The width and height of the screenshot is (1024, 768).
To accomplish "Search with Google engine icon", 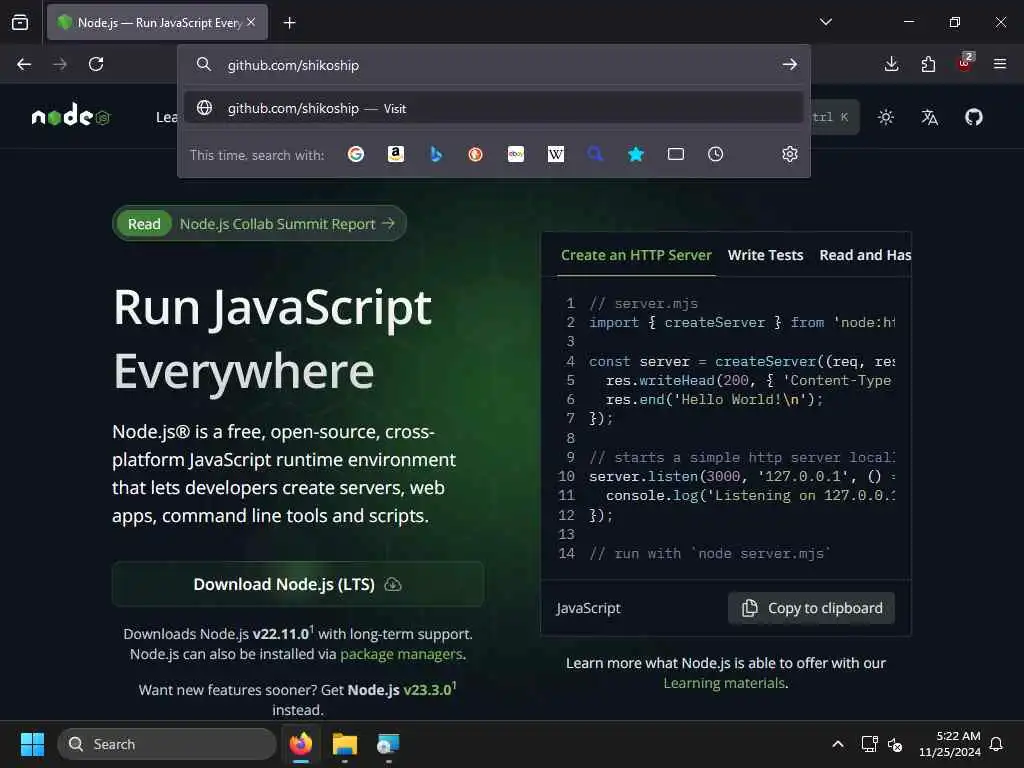I will (356, 154).
